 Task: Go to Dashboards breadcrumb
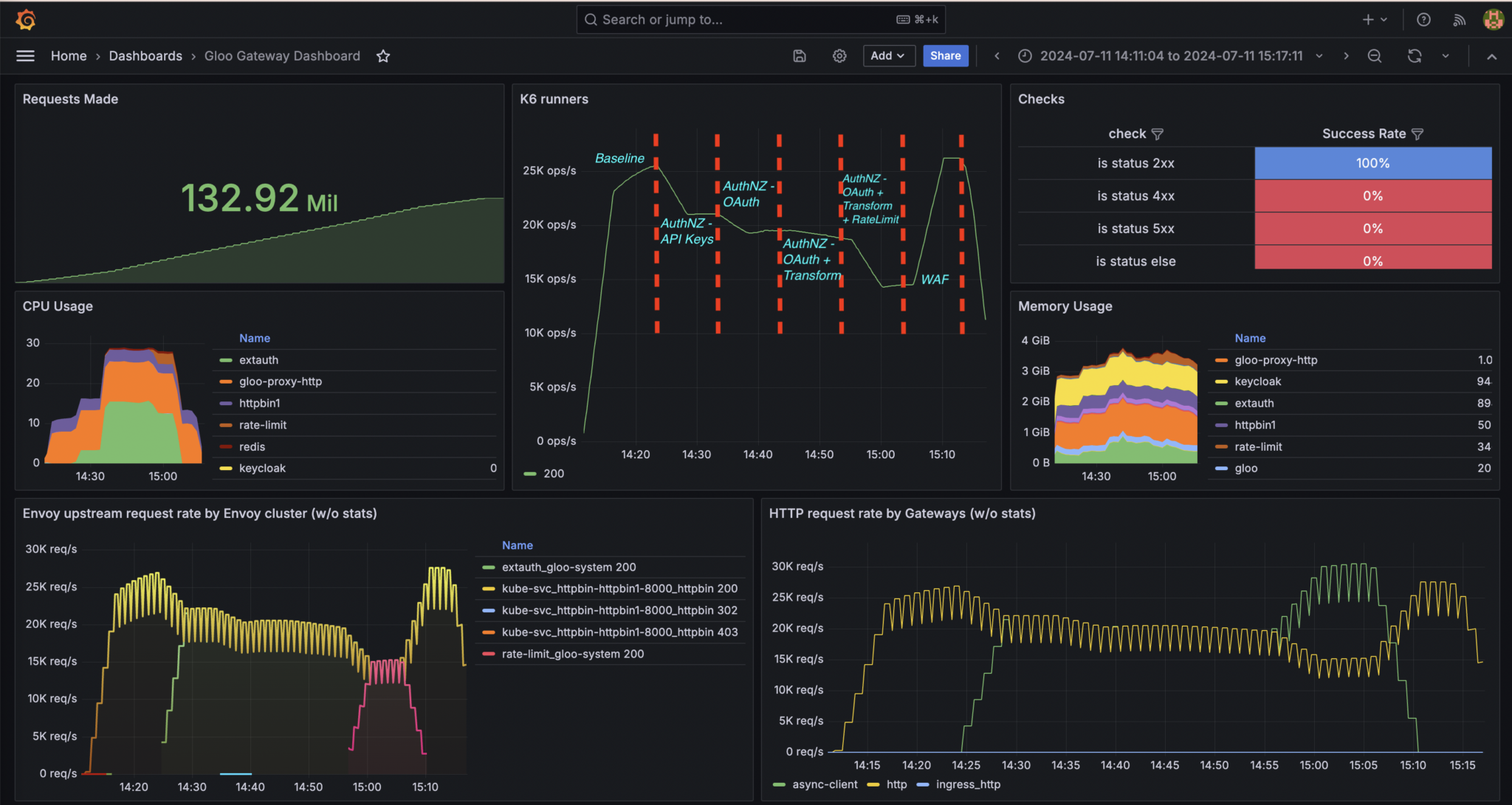[x=145, y=56]
